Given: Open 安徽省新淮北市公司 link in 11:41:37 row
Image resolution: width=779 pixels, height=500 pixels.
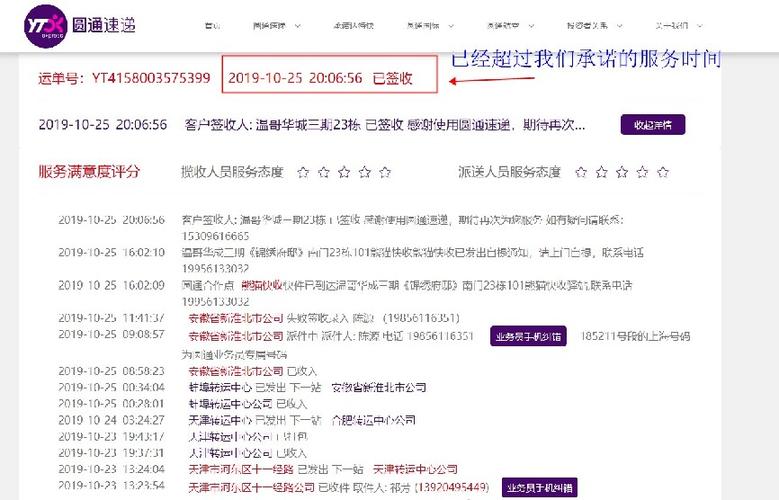Looking at the screenshot, I should click(x=235, y=318).
